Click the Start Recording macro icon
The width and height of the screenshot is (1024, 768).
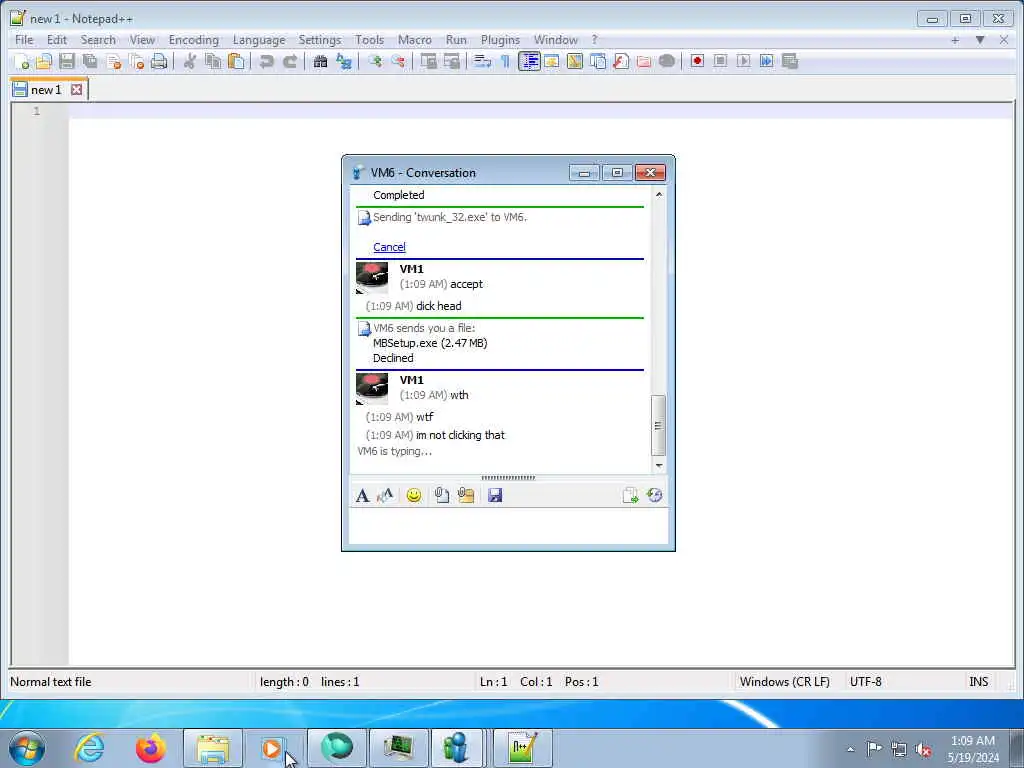click(697, 61)
